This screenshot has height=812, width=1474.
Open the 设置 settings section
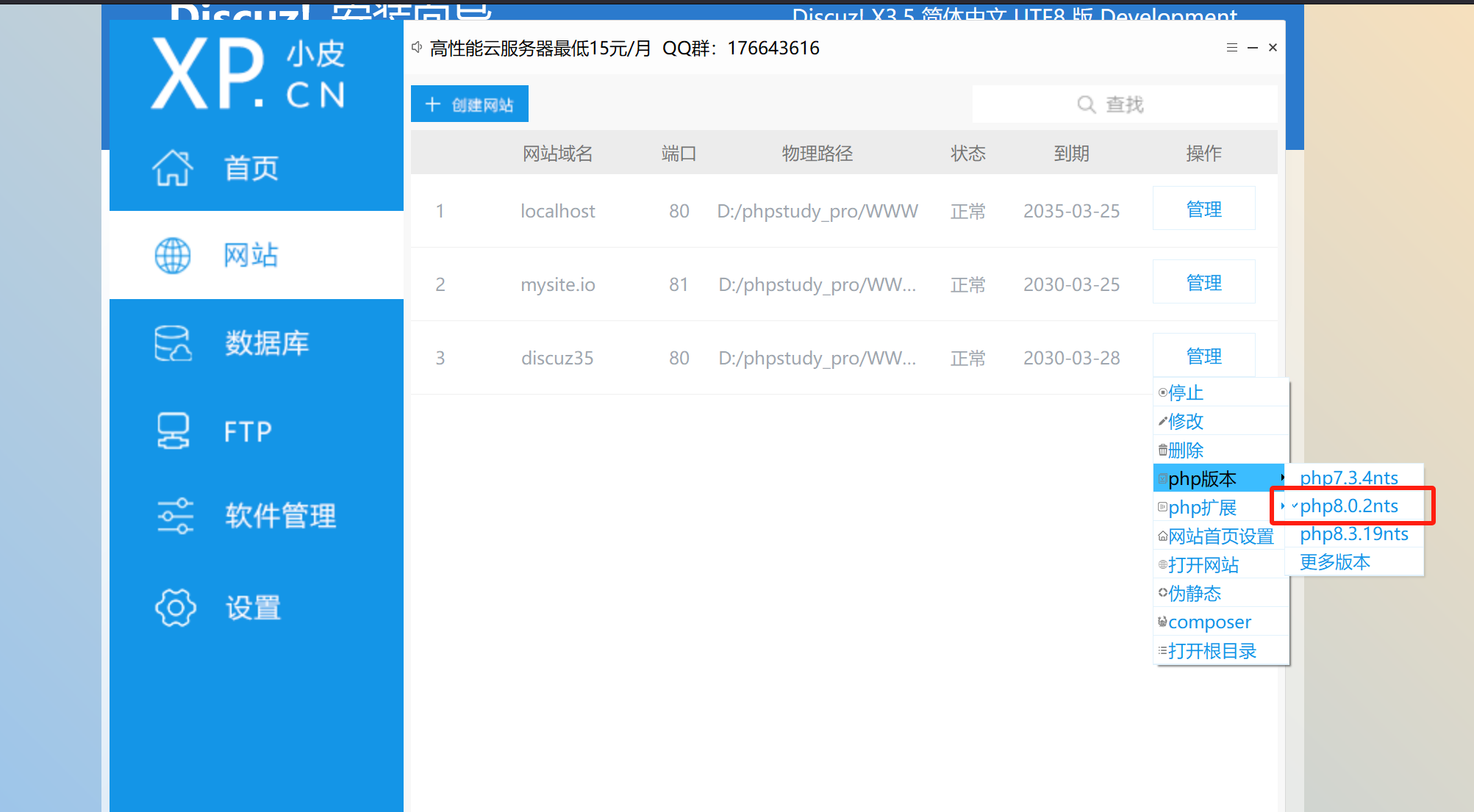[257, 608]
